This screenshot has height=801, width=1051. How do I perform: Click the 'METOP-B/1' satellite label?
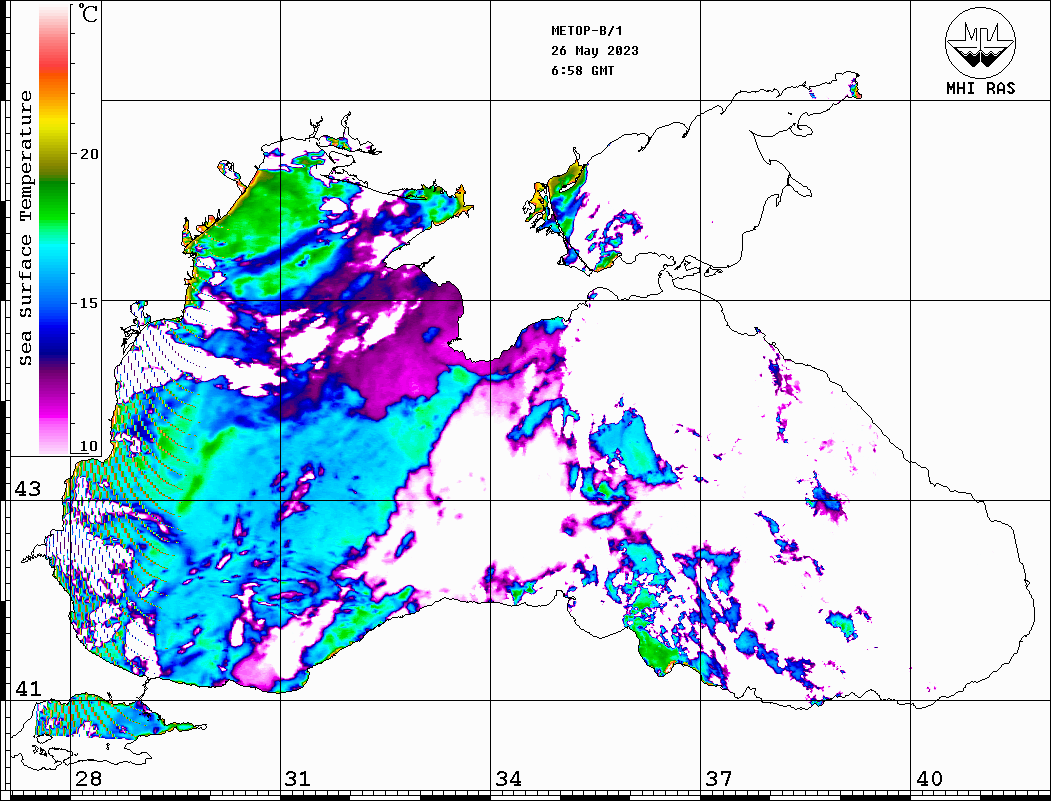(586, 31)
